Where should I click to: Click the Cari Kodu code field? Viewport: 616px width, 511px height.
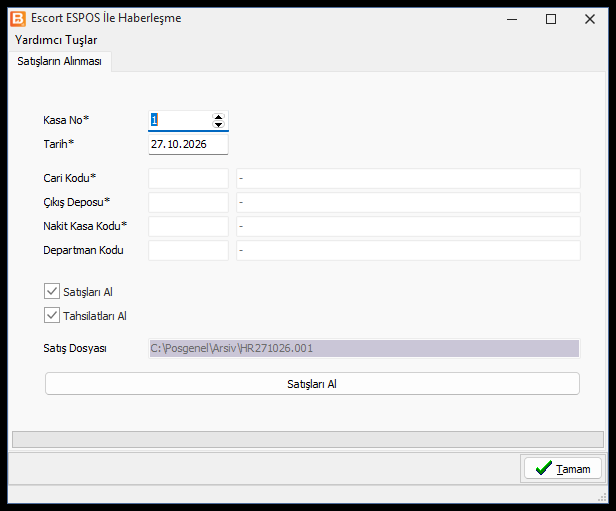tap(188, 179)
